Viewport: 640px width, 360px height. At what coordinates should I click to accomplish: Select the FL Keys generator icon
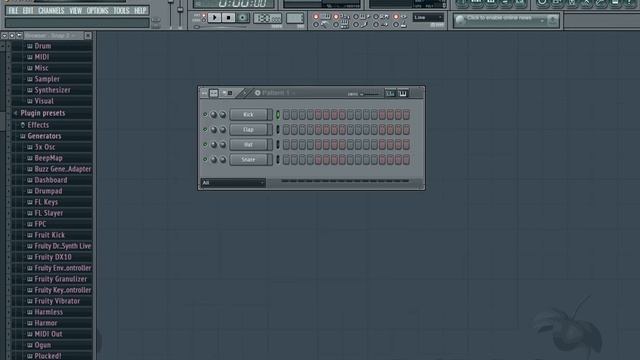coord(30,202)
